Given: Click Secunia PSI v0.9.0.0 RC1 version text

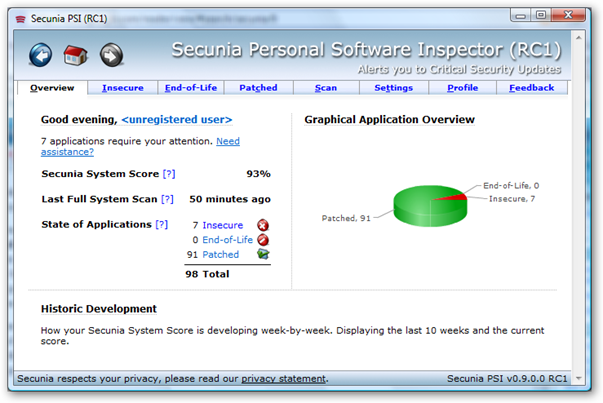Looking at the screenshot, I should click(507, 378).
